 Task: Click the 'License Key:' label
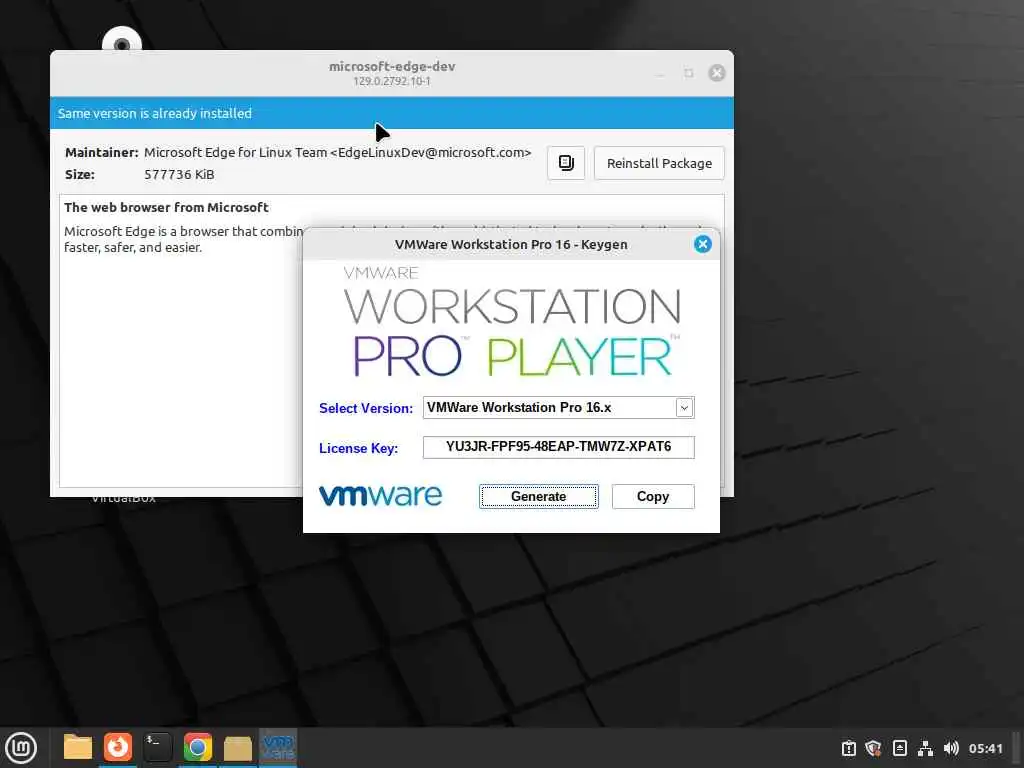tap(358, 448)
